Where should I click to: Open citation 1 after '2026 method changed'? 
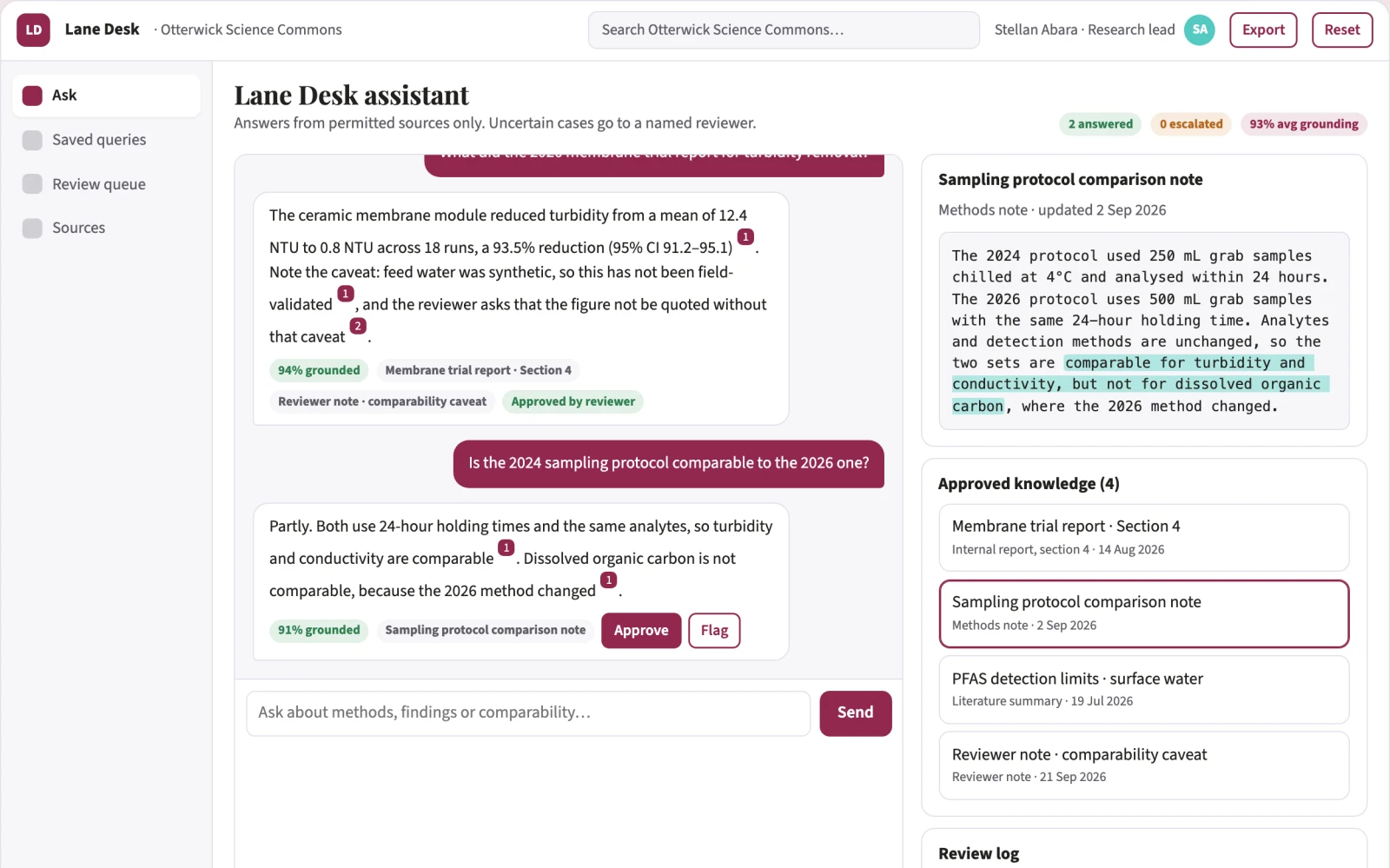click(609, 580)
